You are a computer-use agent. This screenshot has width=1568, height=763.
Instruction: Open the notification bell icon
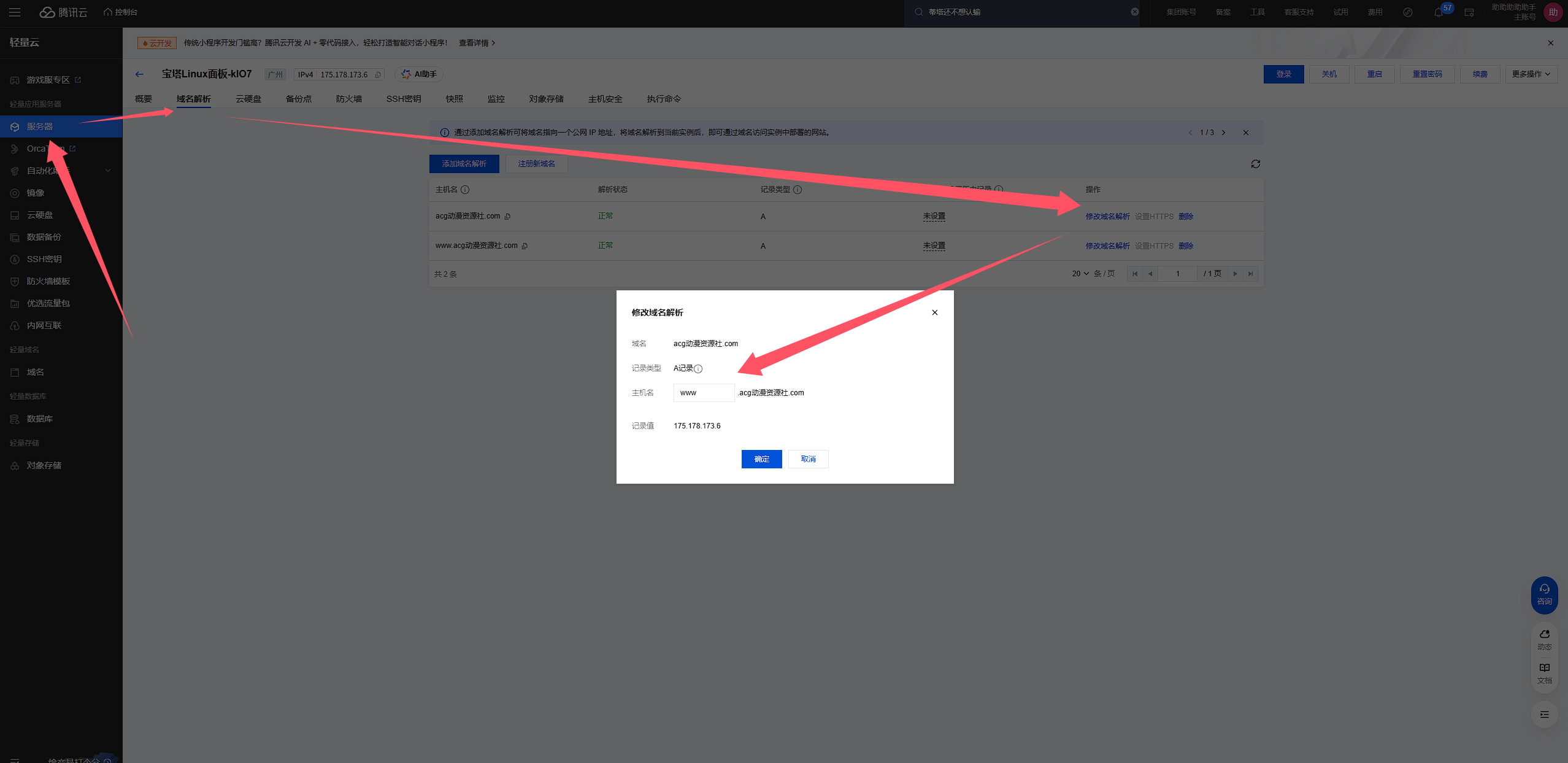coord(1438,12)
